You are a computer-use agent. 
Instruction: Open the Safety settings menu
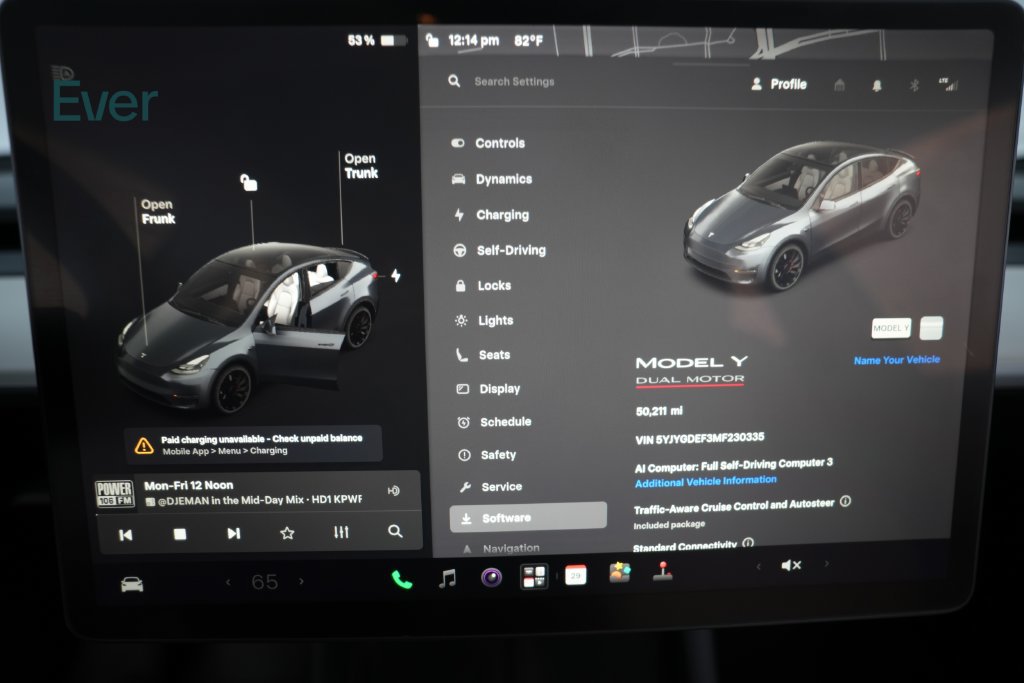[x=487, y=454]
